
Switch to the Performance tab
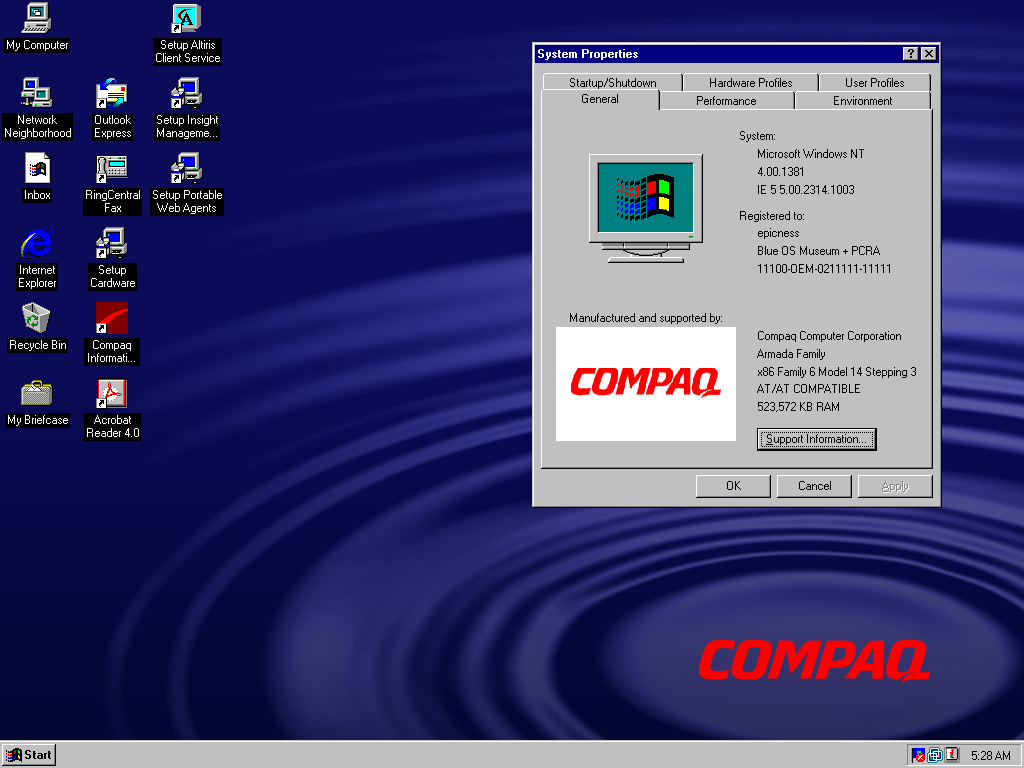coord(727,100)
